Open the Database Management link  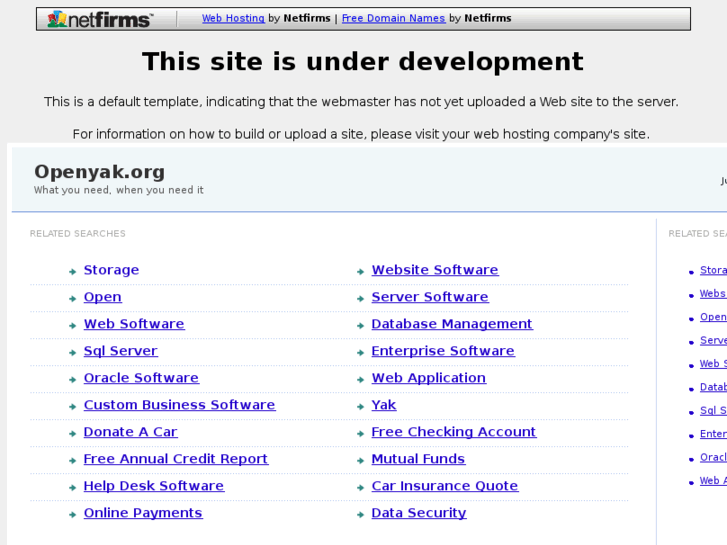452,324
